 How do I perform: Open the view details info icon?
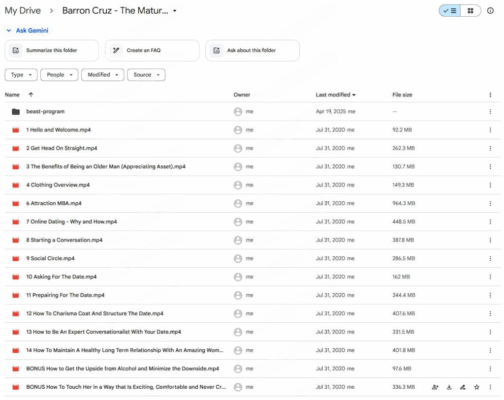490,11
